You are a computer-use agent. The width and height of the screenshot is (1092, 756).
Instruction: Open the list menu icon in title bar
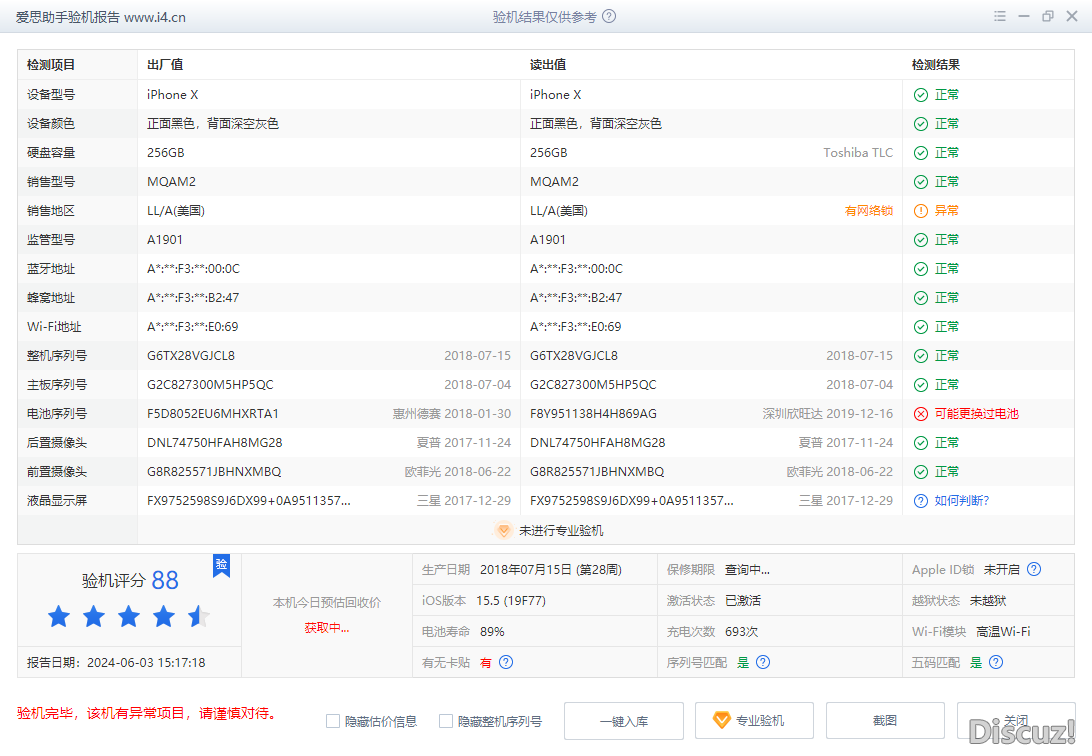click(x=1000, y=16)
